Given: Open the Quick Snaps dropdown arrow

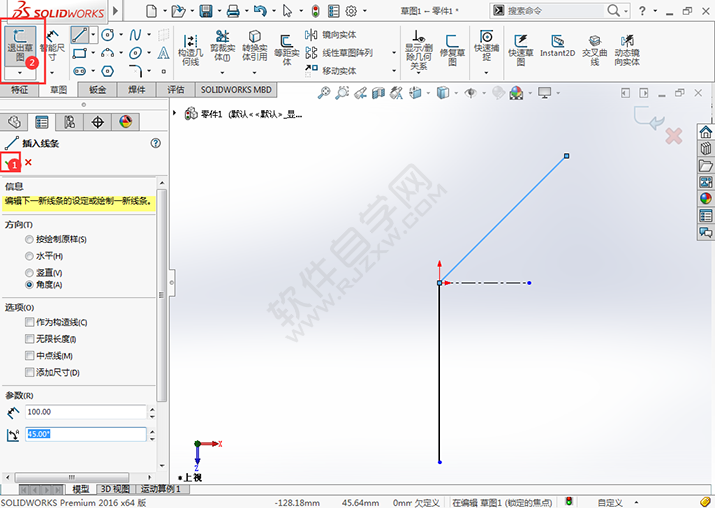Looking at the screenshot, I should pos(486,73).
